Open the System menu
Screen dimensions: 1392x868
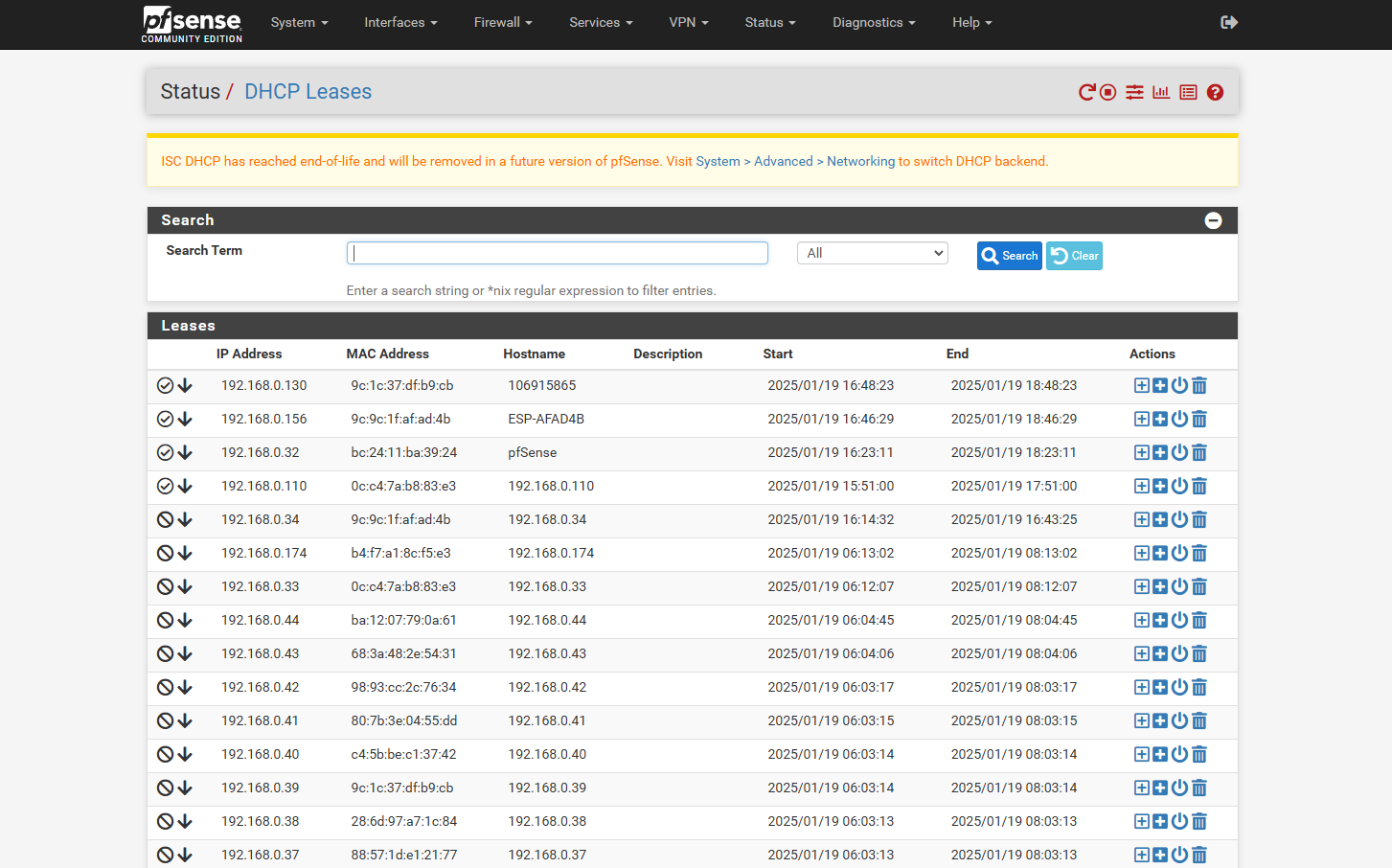point(299,22)
